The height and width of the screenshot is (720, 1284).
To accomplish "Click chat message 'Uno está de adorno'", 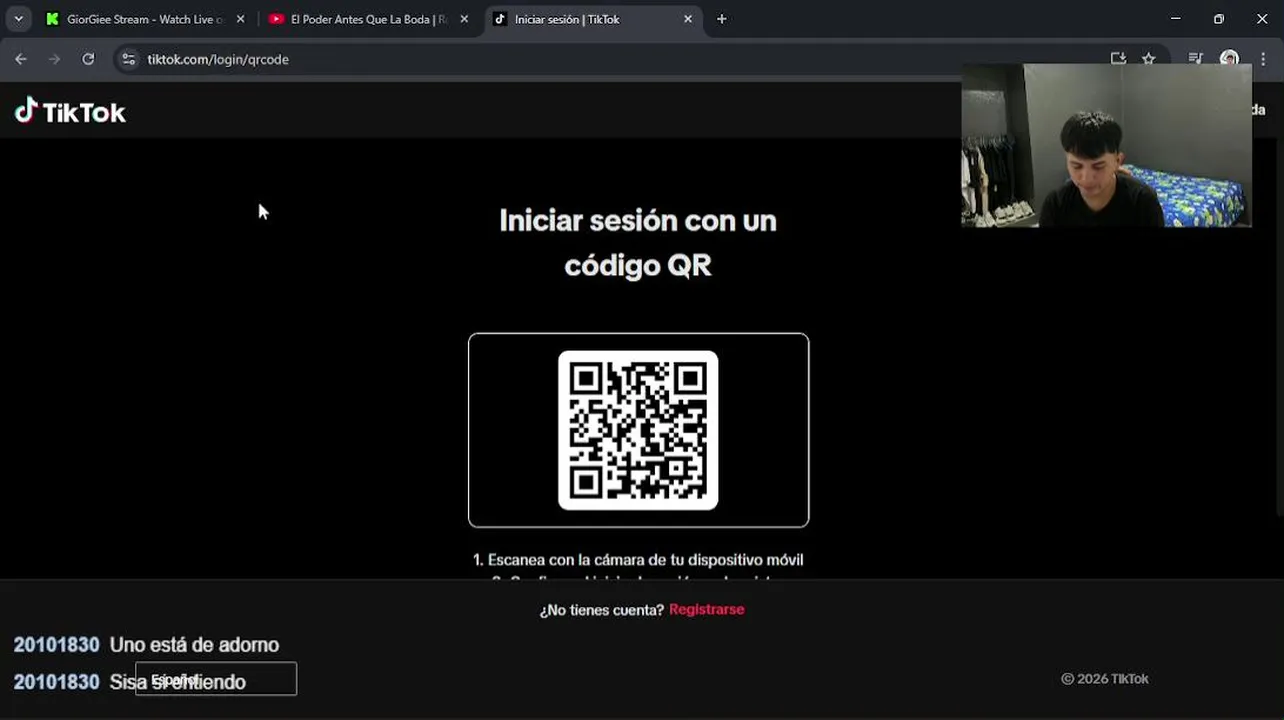I will pyautogui.click(x=194, y=645).
